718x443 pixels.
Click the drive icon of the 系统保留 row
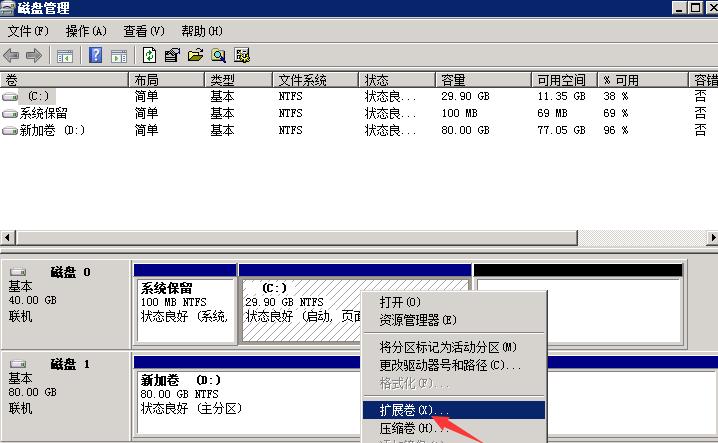[10, 114]
